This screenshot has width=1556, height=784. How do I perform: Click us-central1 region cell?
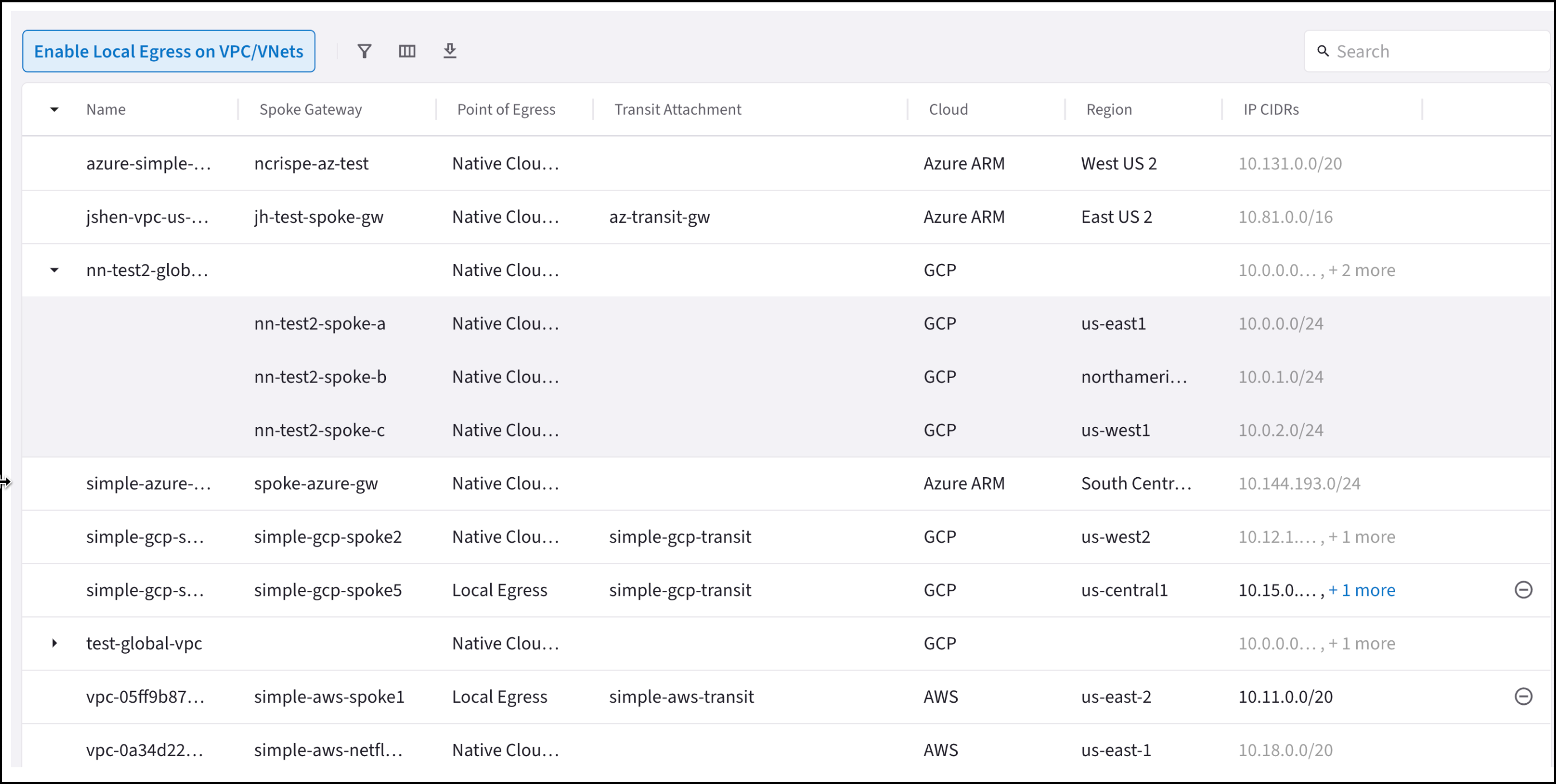[1124, 590]
